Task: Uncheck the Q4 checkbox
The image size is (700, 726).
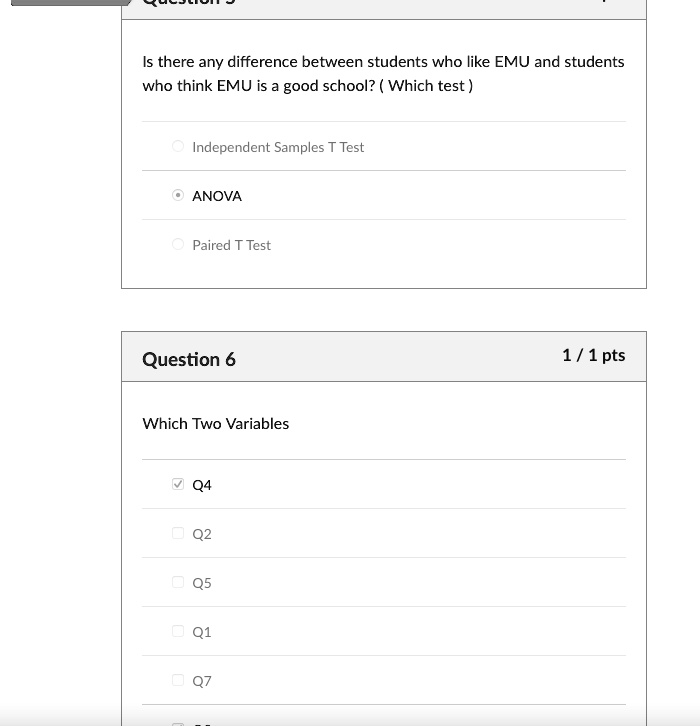Action: click(x=178, y=485)
